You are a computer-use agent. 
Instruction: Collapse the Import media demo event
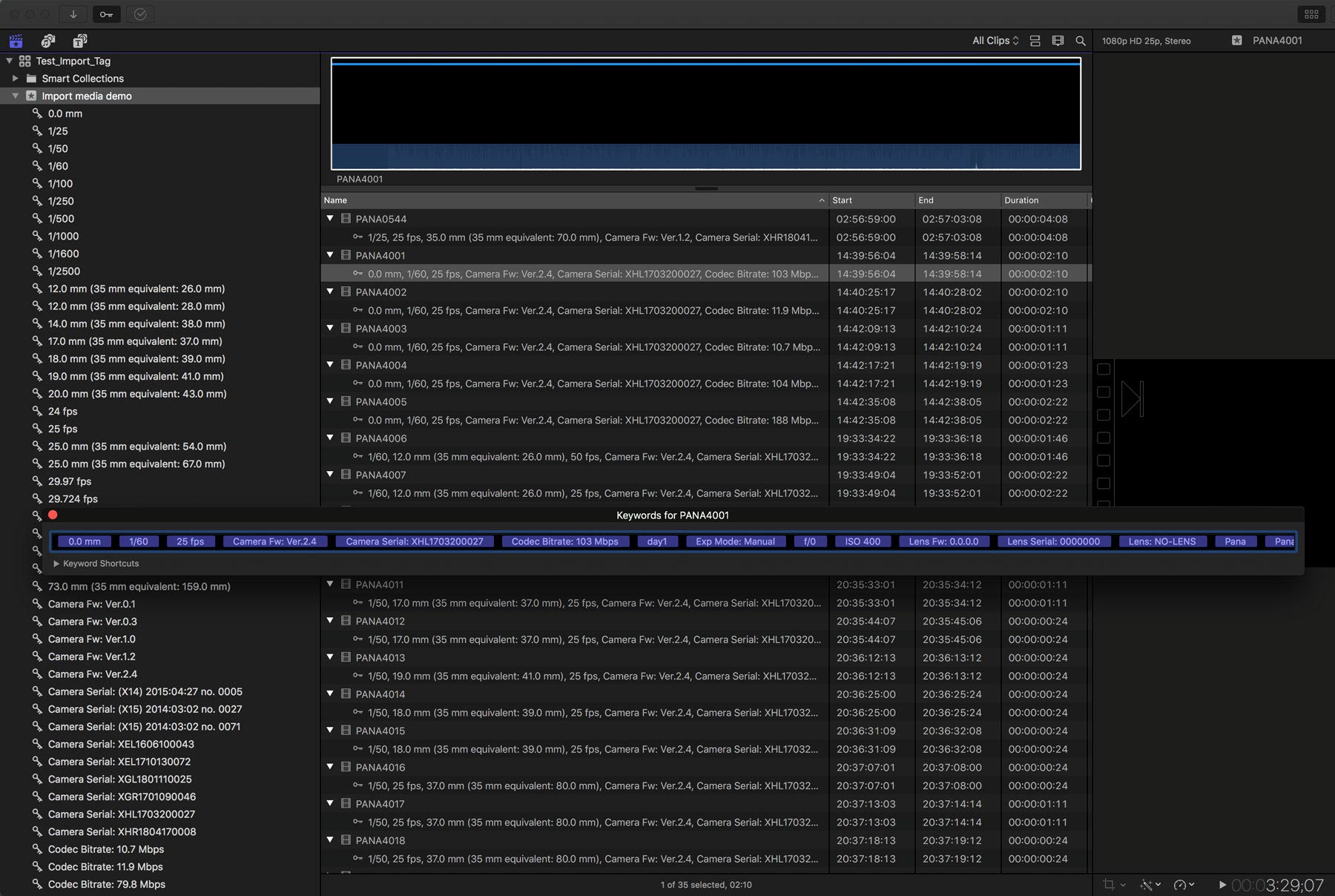coord(16,96)
